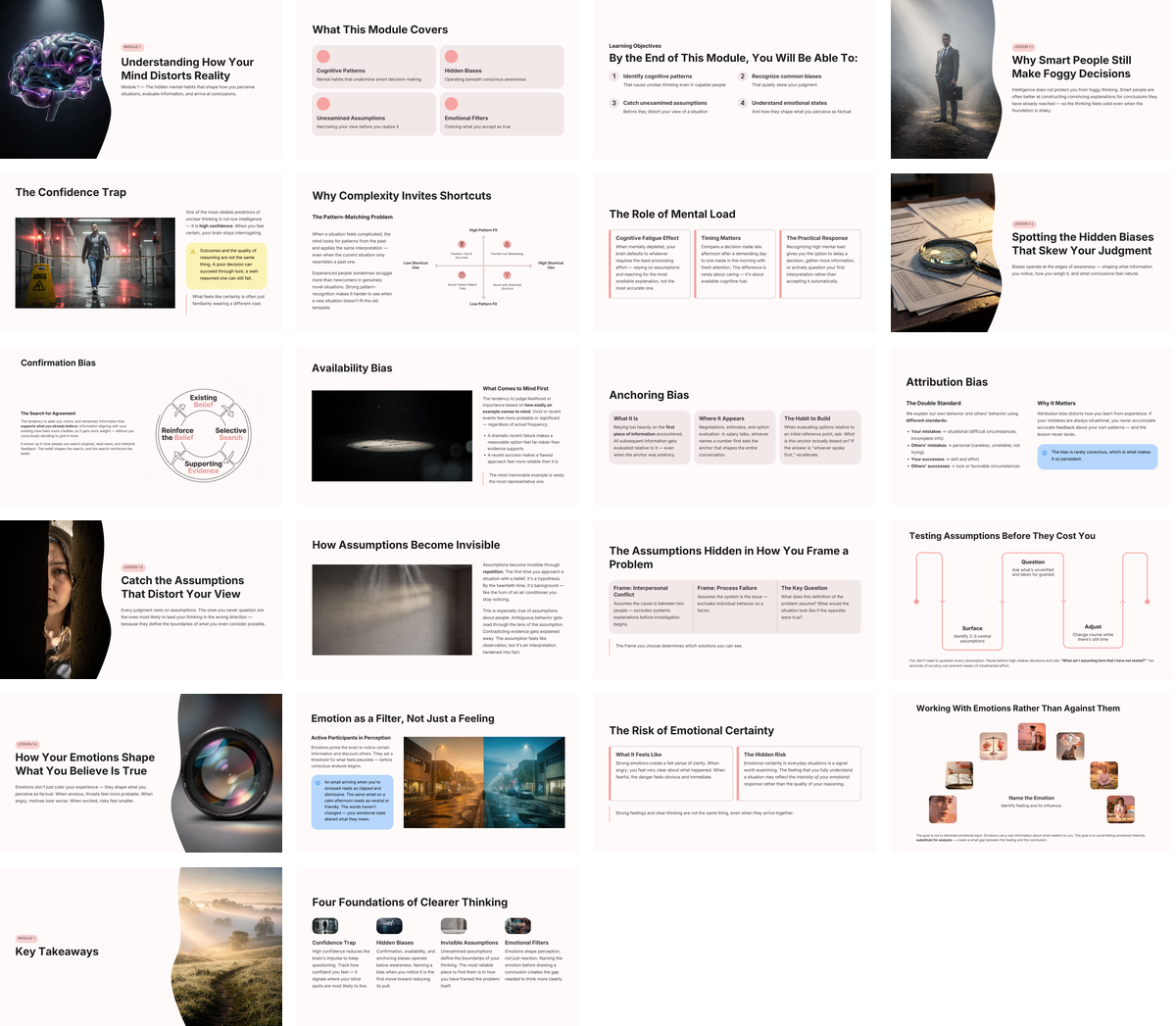Click the small image above Hidden Biases foundations column

(x=389, y=926)
